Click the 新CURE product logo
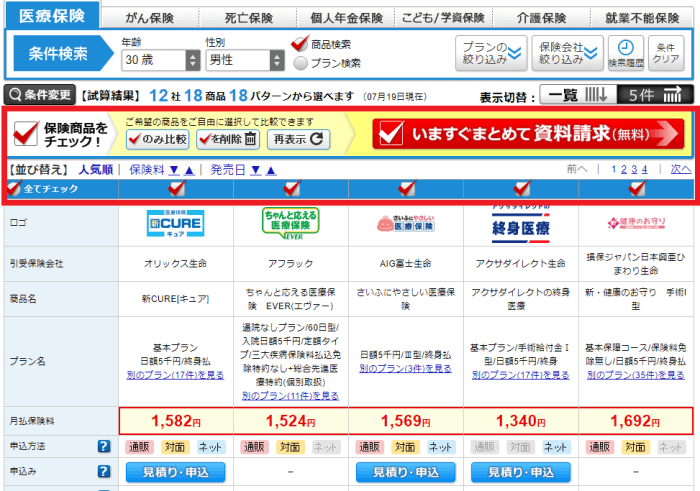The width and height of the screenshot is (700, 491). 175,223
